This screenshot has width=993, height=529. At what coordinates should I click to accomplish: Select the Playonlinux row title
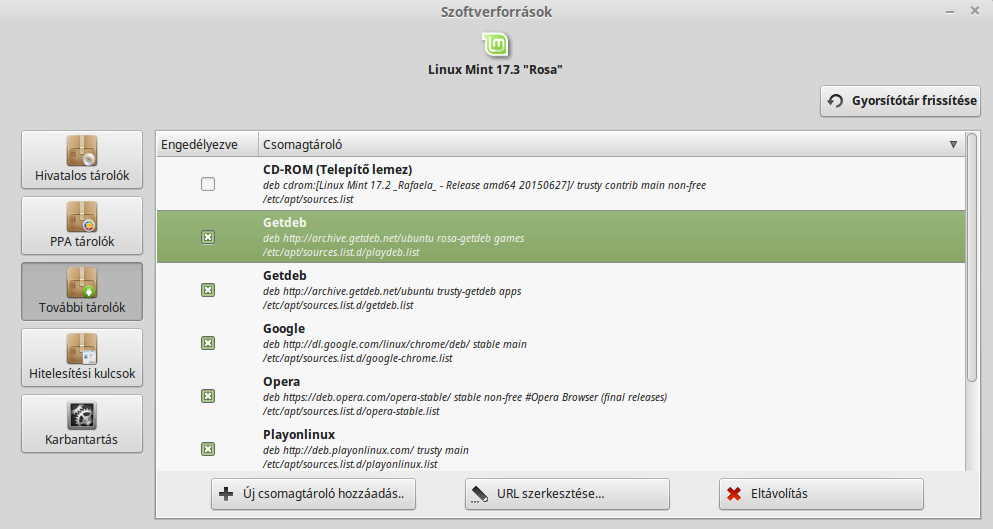tap(299, 435)
